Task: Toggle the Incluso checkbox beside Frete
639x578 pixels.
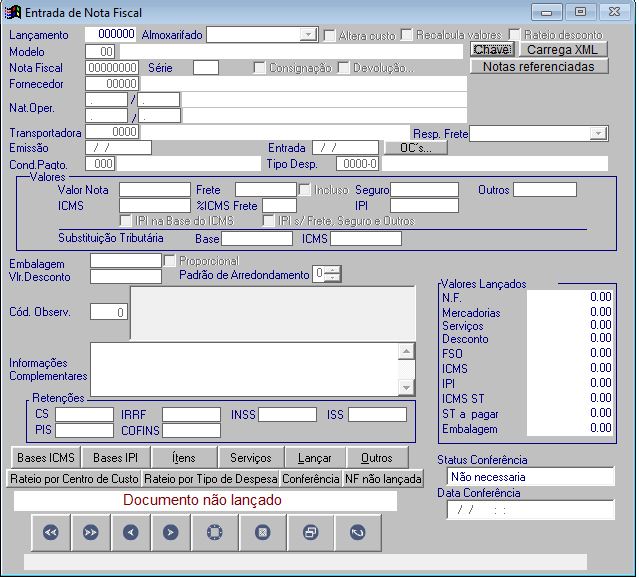Action: (x=304, y=190)
